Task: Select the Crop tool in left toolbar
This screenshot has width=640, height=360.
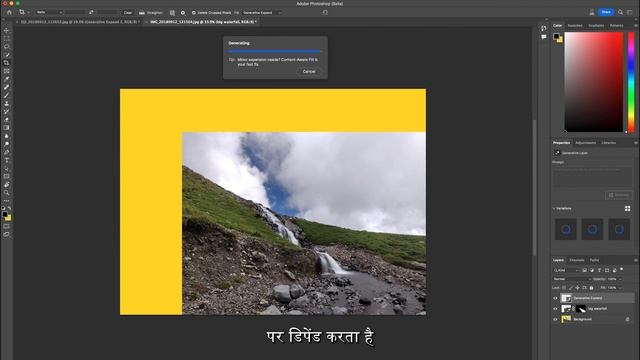Action: click(6, 63)
